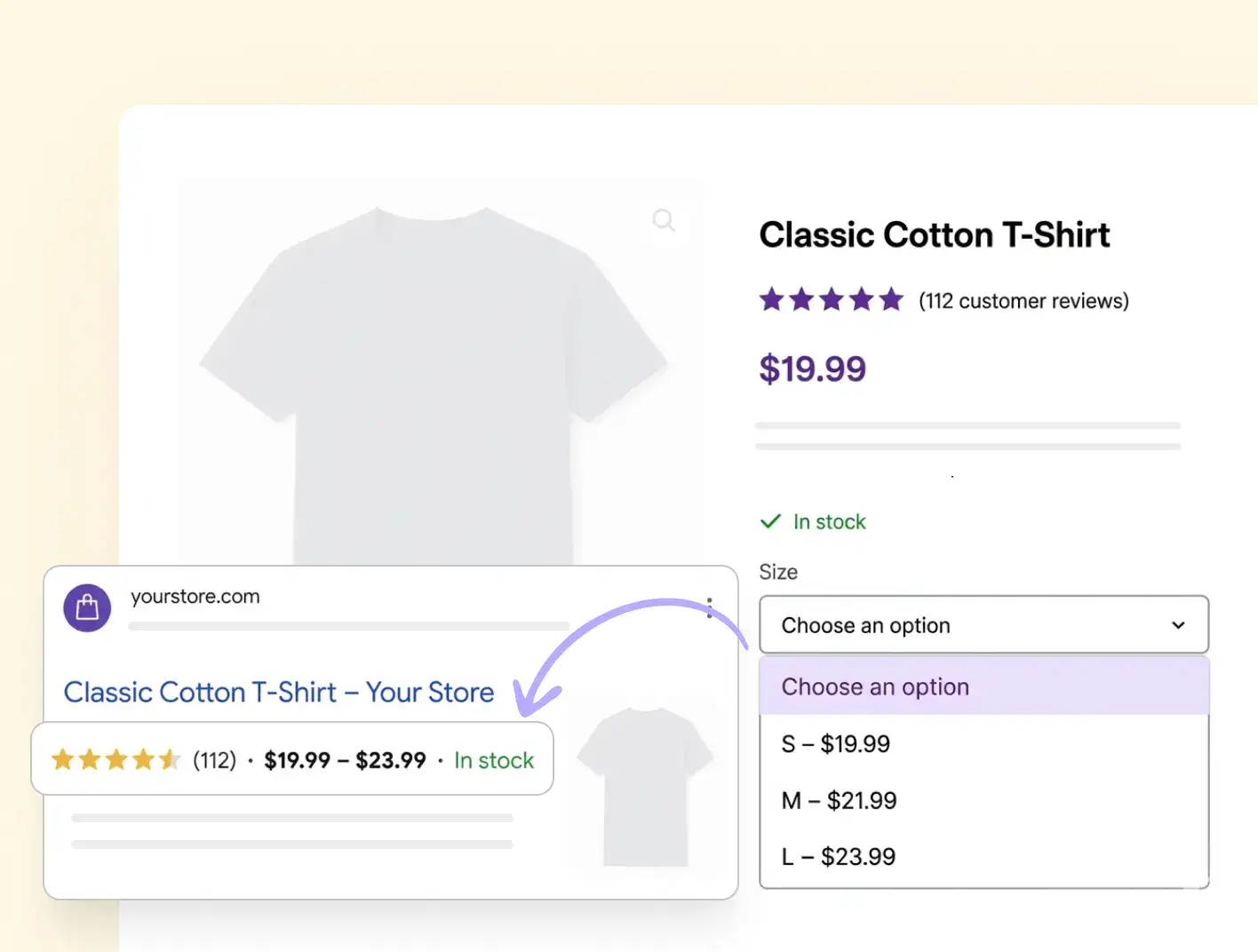This screenshot has height=952, width=1258.
Task: Click the small T-shirt thumbnail in search result
Action: (645, 786)
